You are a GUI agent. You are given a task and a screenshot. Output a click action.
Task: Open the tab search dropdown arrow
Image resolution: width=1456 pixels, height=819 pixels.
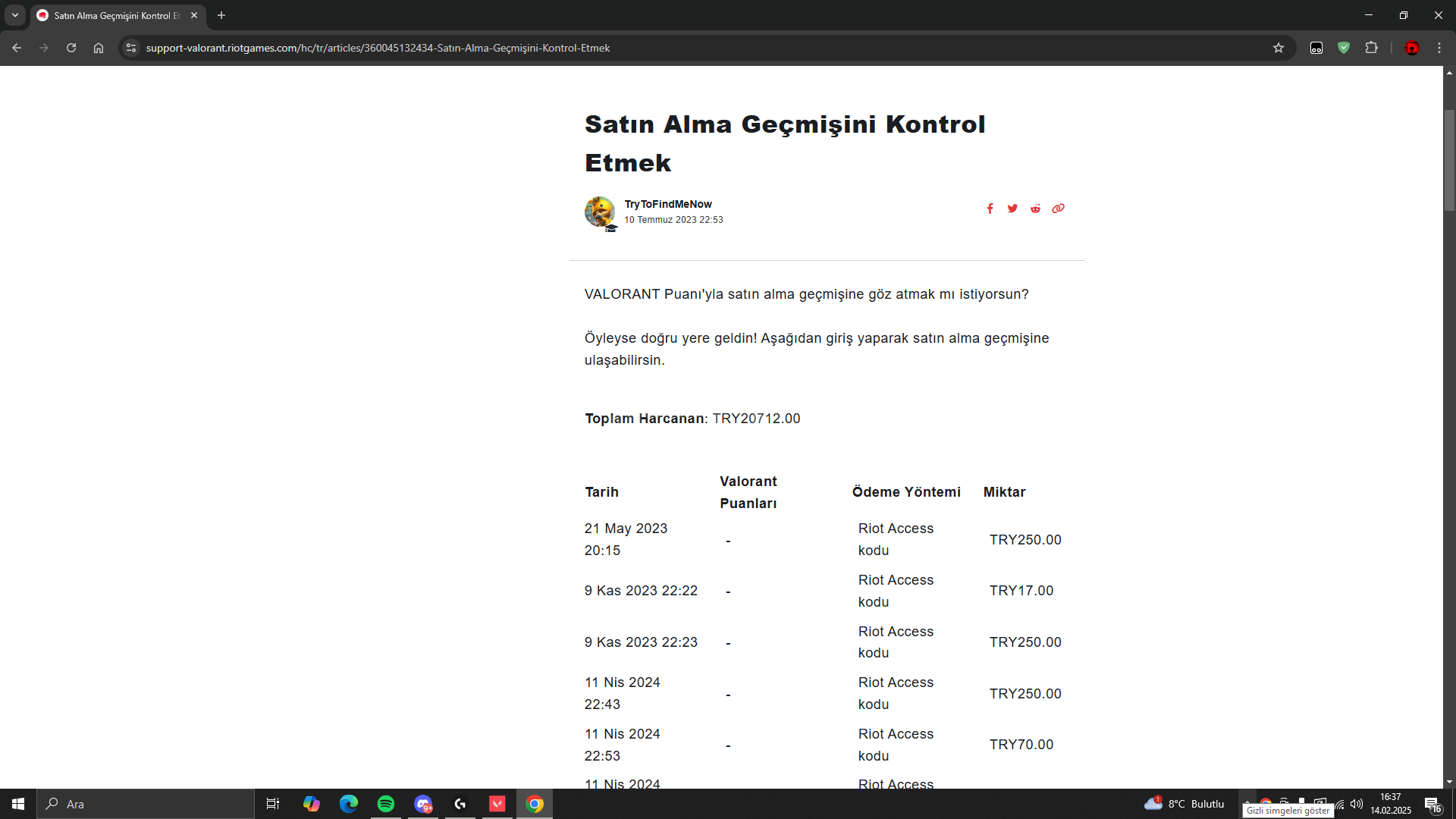(15, 15)
